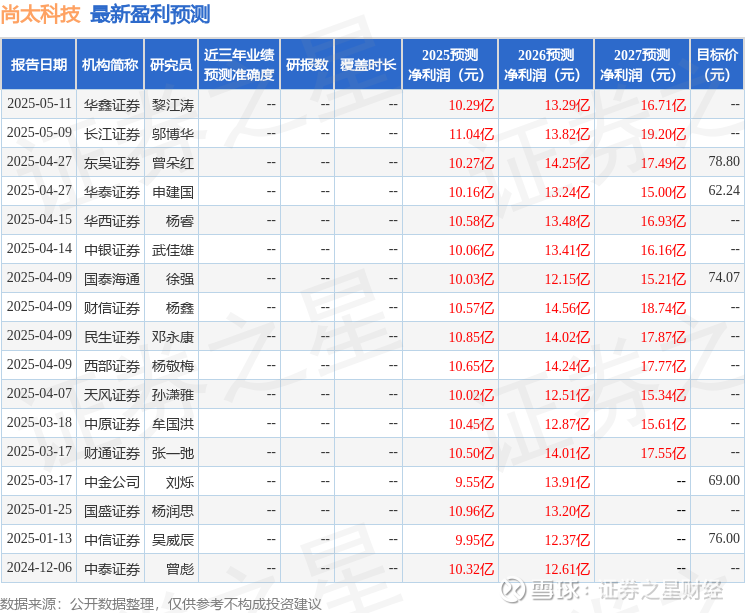745x613 pixels.
Task: Click institution 财通证券
Action: tap(112, 453)
